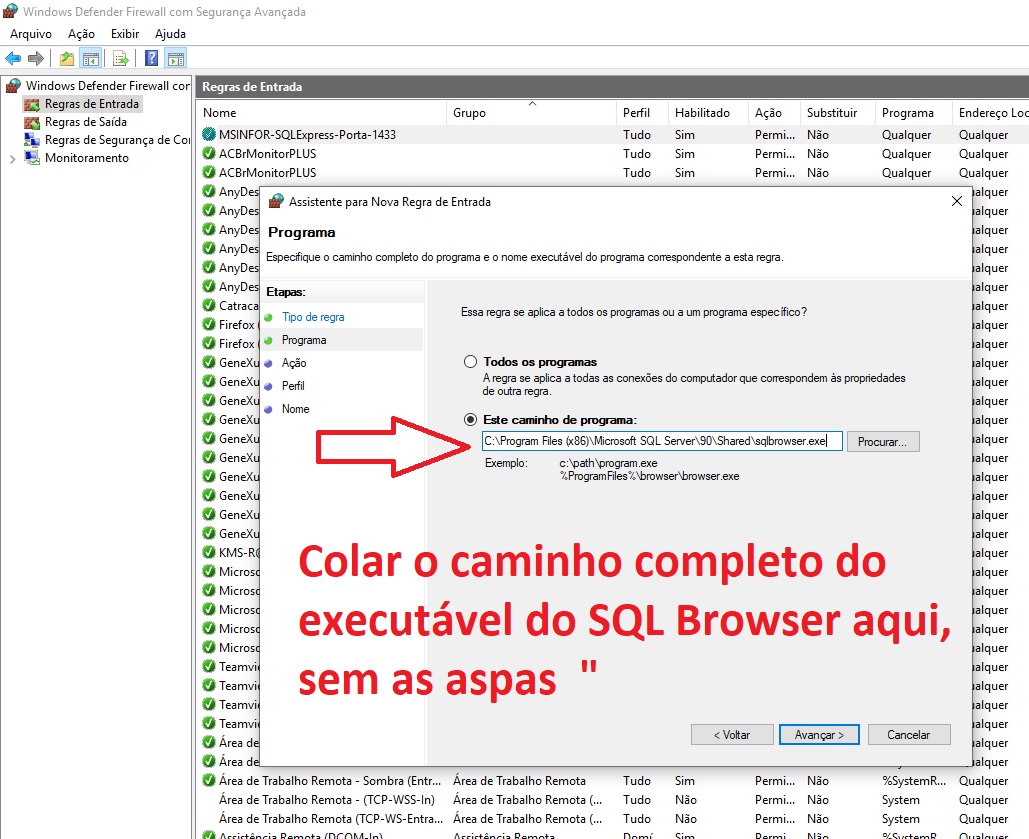Go to the Tipo de regra step link
The height and width of the screenshot is (839, 1029).
click(313, 317)
